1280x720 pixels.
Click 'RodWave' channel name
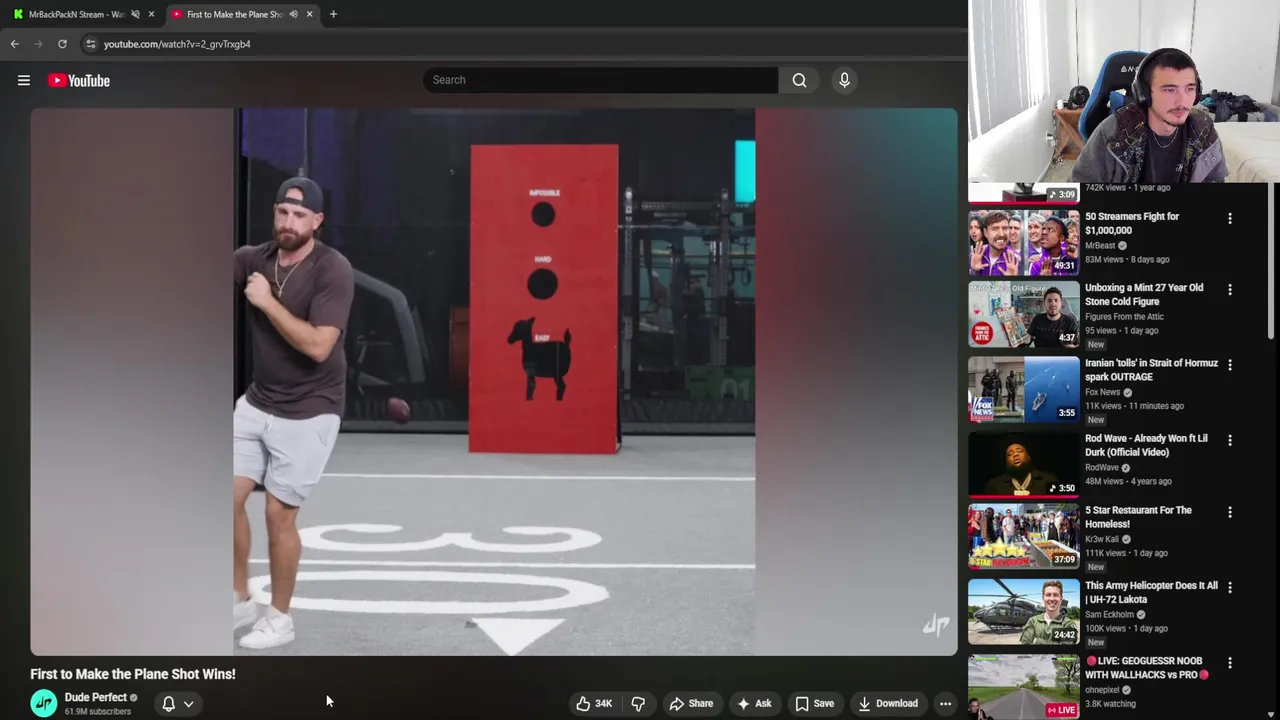1102,467
